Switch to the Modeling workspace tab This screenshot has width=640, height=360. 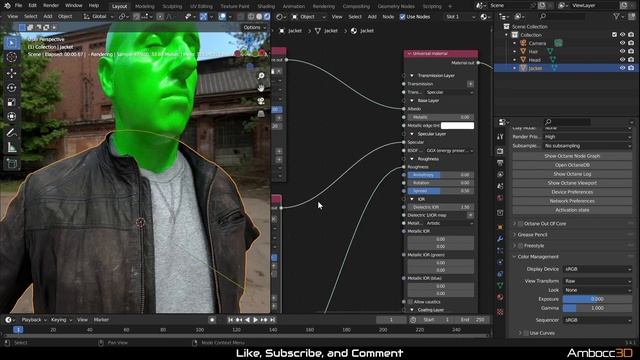tap(144, 6)
